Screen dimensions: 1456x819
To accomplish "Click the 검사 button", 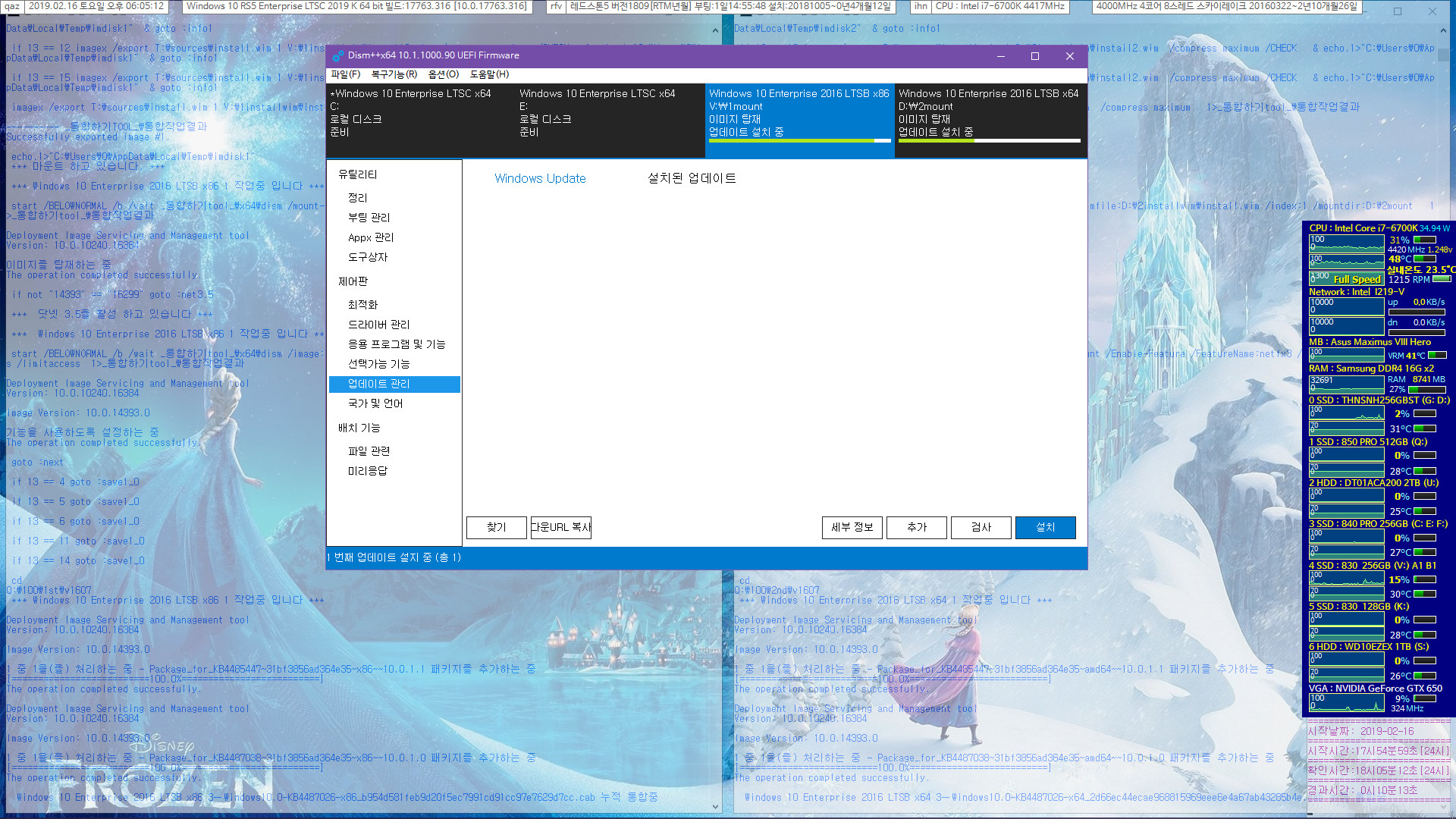I will (x=981, y=527).
